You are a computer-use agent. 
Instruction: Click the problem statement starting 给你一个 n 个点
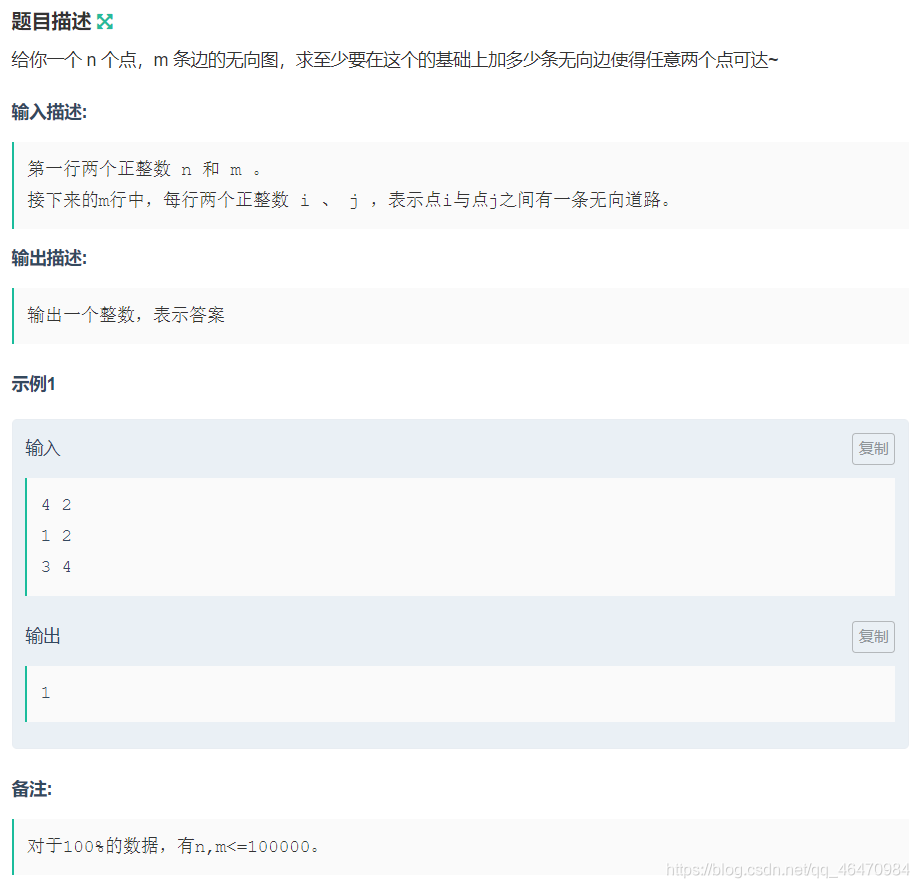394,60
